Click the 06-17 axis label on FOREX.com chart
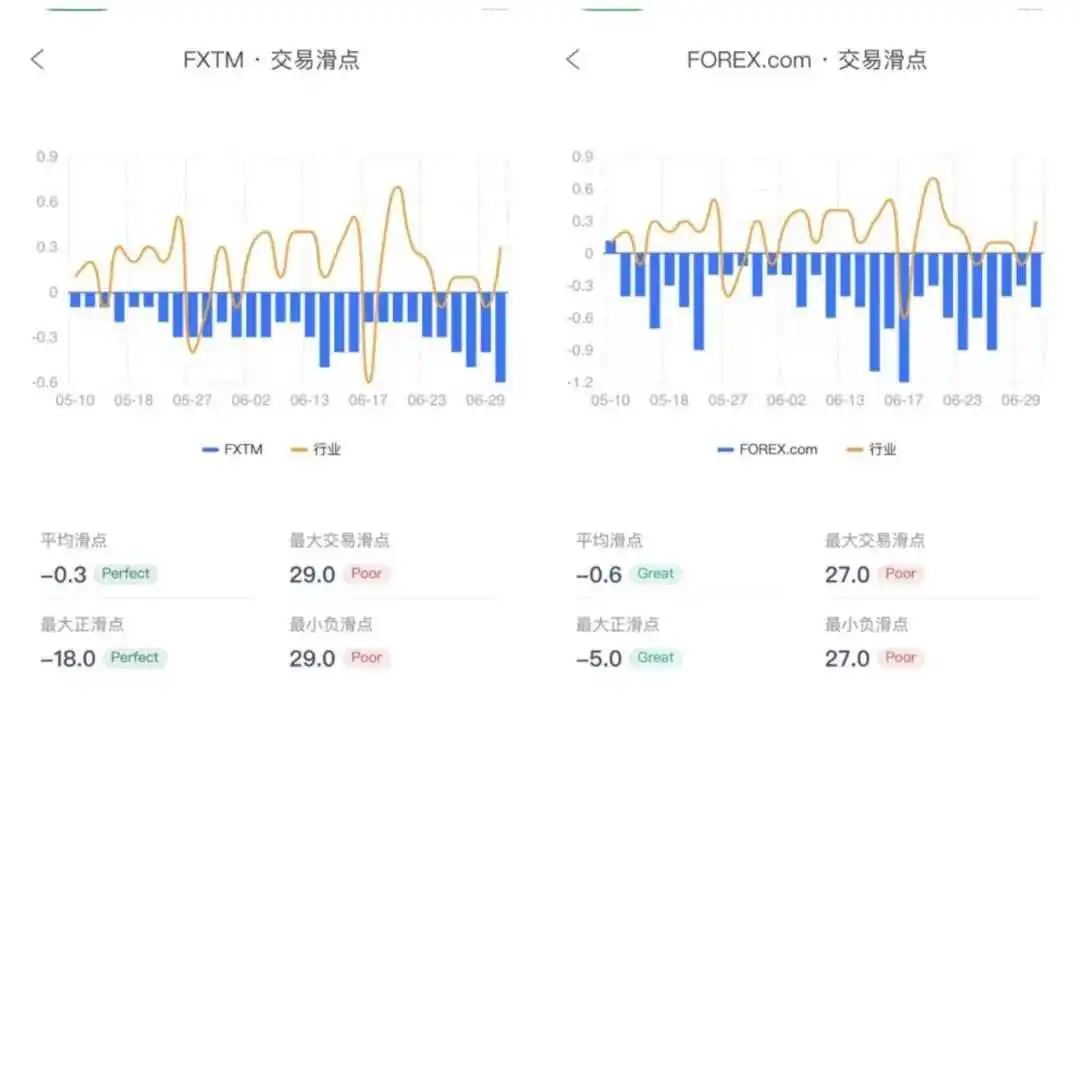Image resolution: width=1080 pixels, height=1080 pixels. pos(904,400)
